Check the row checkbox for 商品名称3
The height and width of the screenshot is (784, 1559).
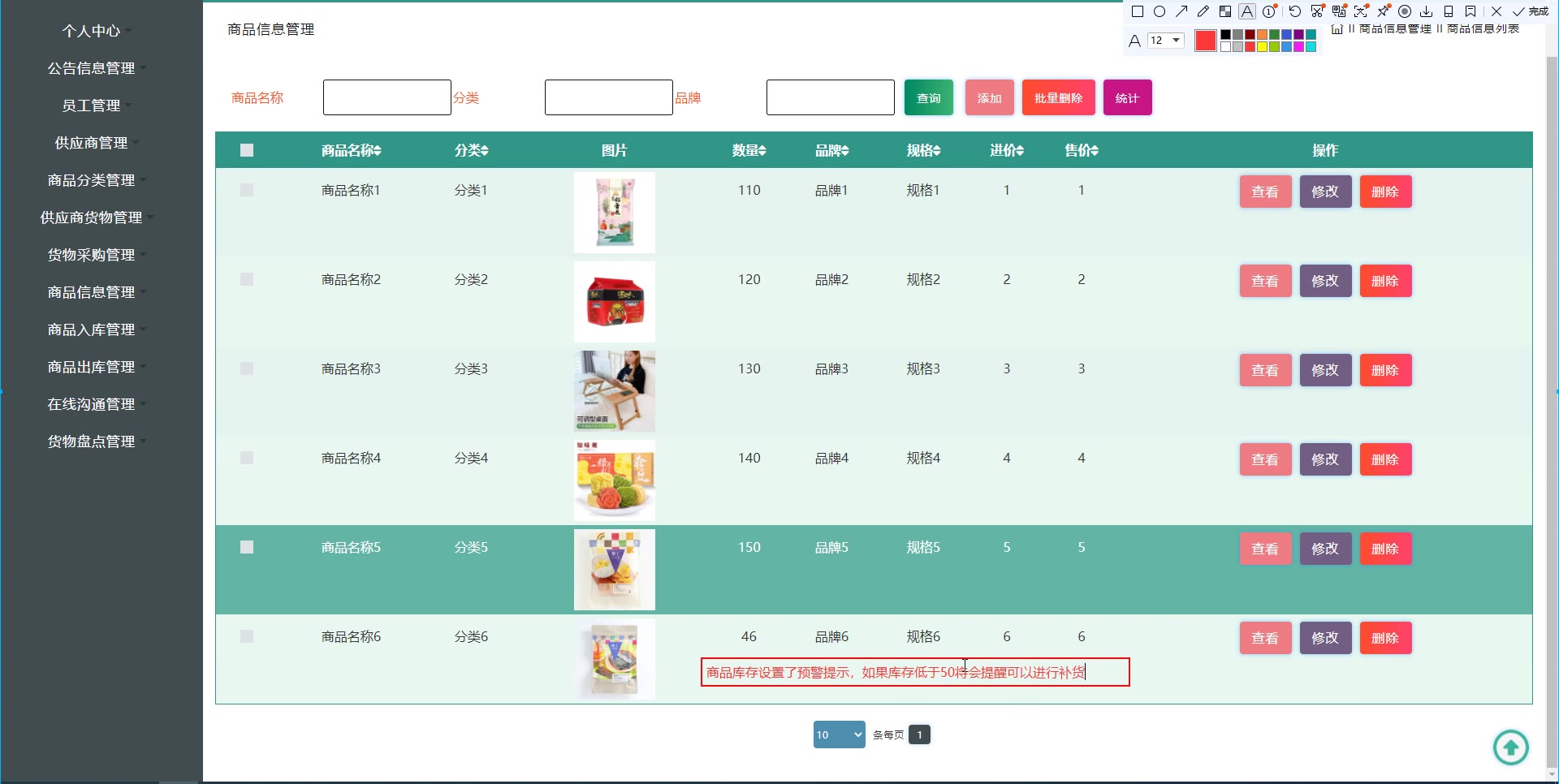(247, 368)
